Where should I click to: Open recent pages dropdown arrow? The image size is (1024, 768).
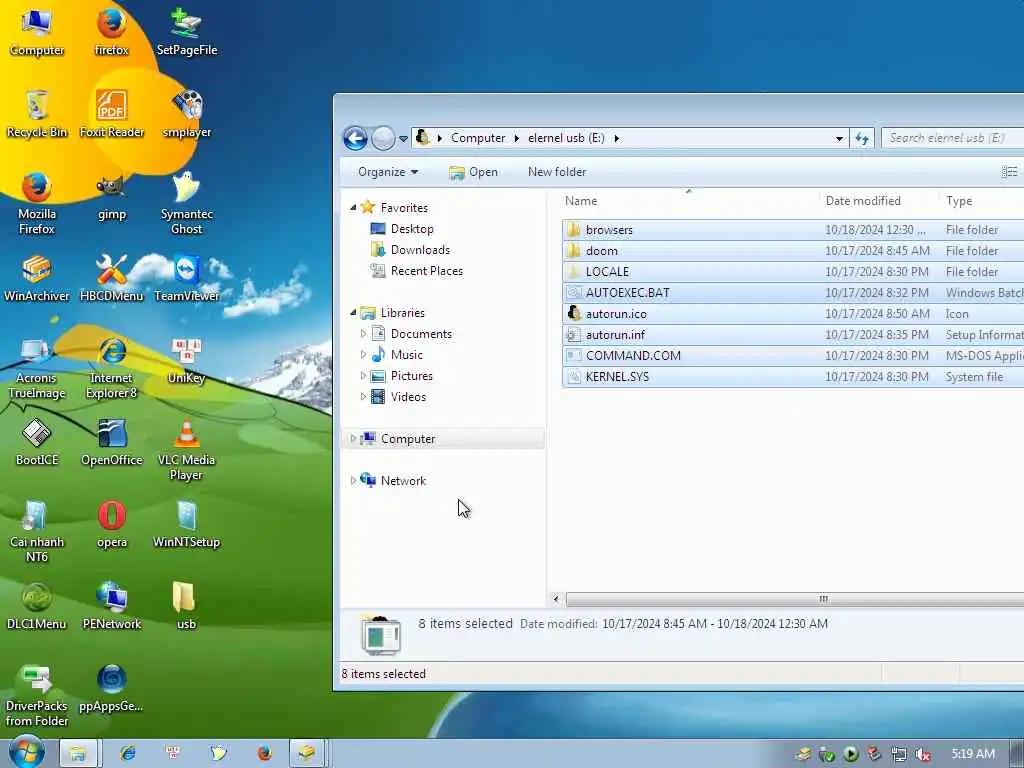click(x=404, y=138)
